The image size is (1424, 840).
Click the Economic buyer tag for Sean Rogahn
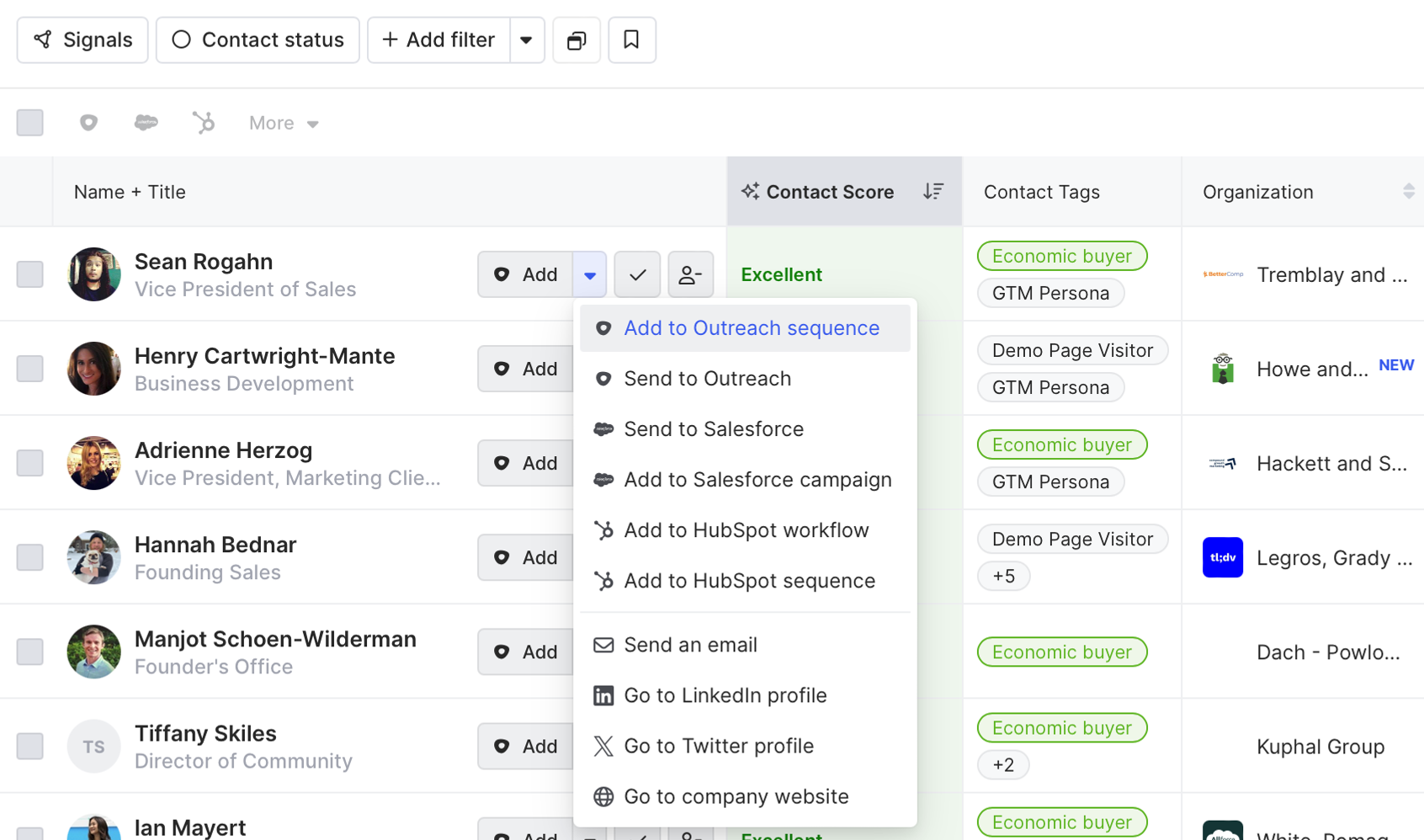coord(1062,256)
